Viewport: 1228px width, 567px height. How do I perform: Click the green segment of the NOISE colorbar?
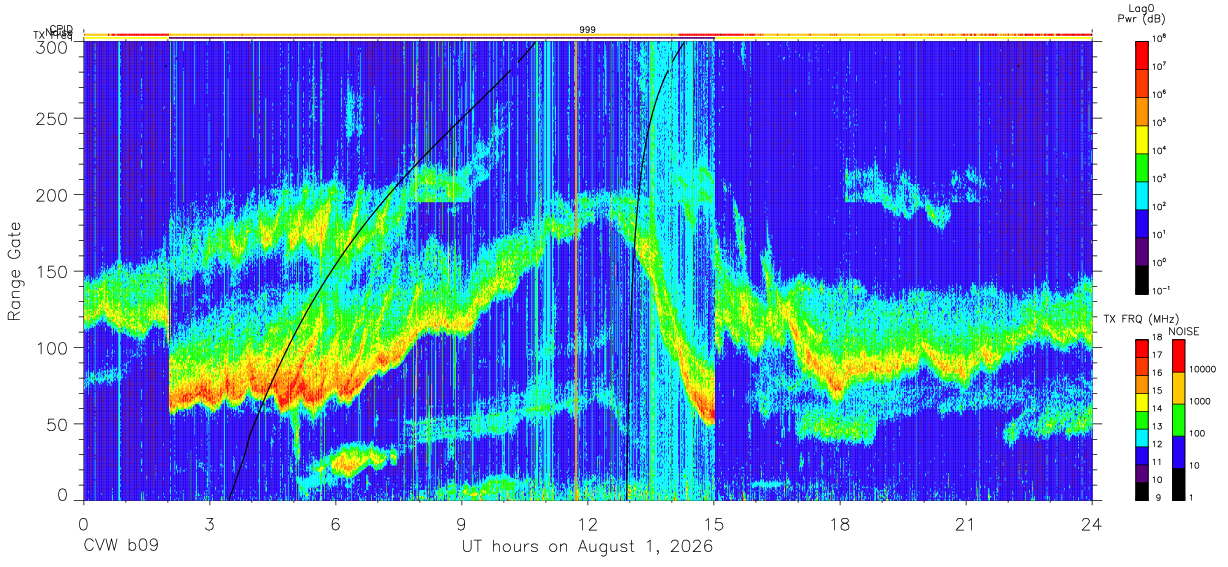click(x=1178, y=419)
